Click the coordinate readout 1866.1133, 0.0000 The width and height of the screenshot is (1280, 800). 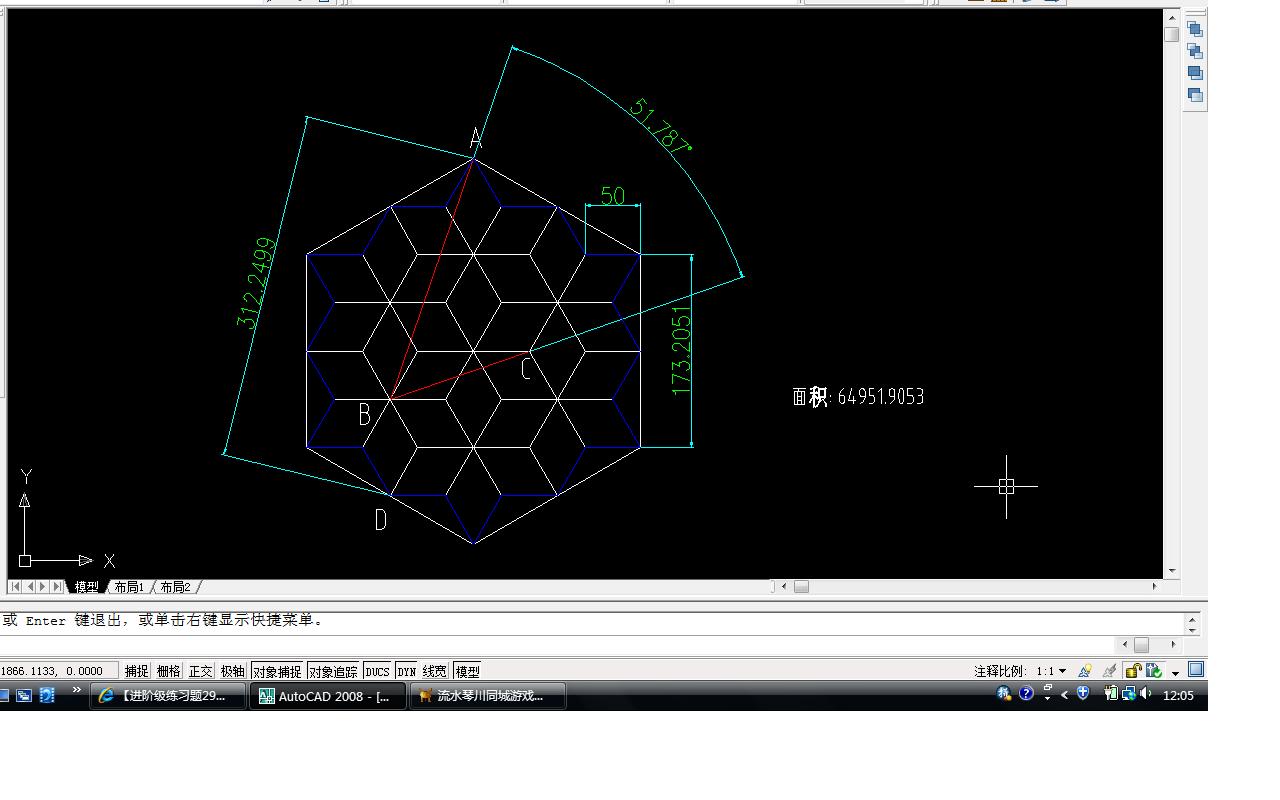coord(59,671)
